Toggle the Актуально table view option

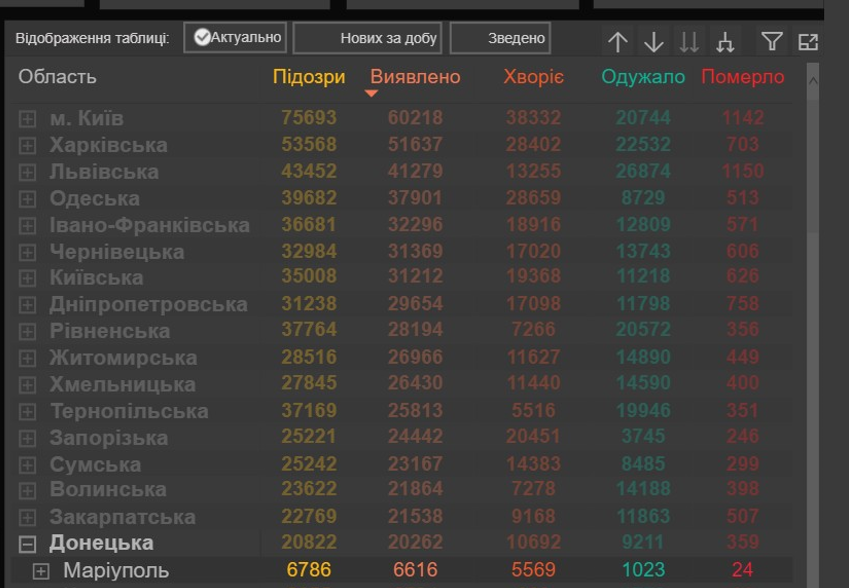pos(237,38)
